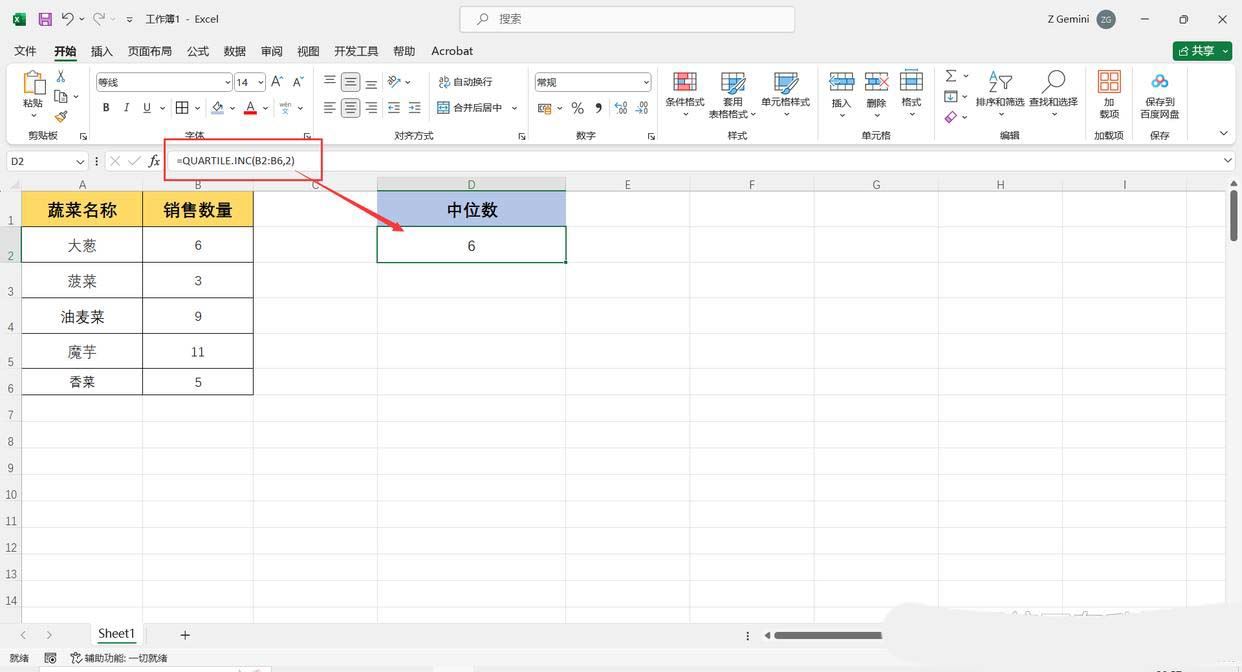Image resolution: width=1242 pixels, height=672 pixels.
Task: Increase indent icon in alignment group
Action: (415, 108)
